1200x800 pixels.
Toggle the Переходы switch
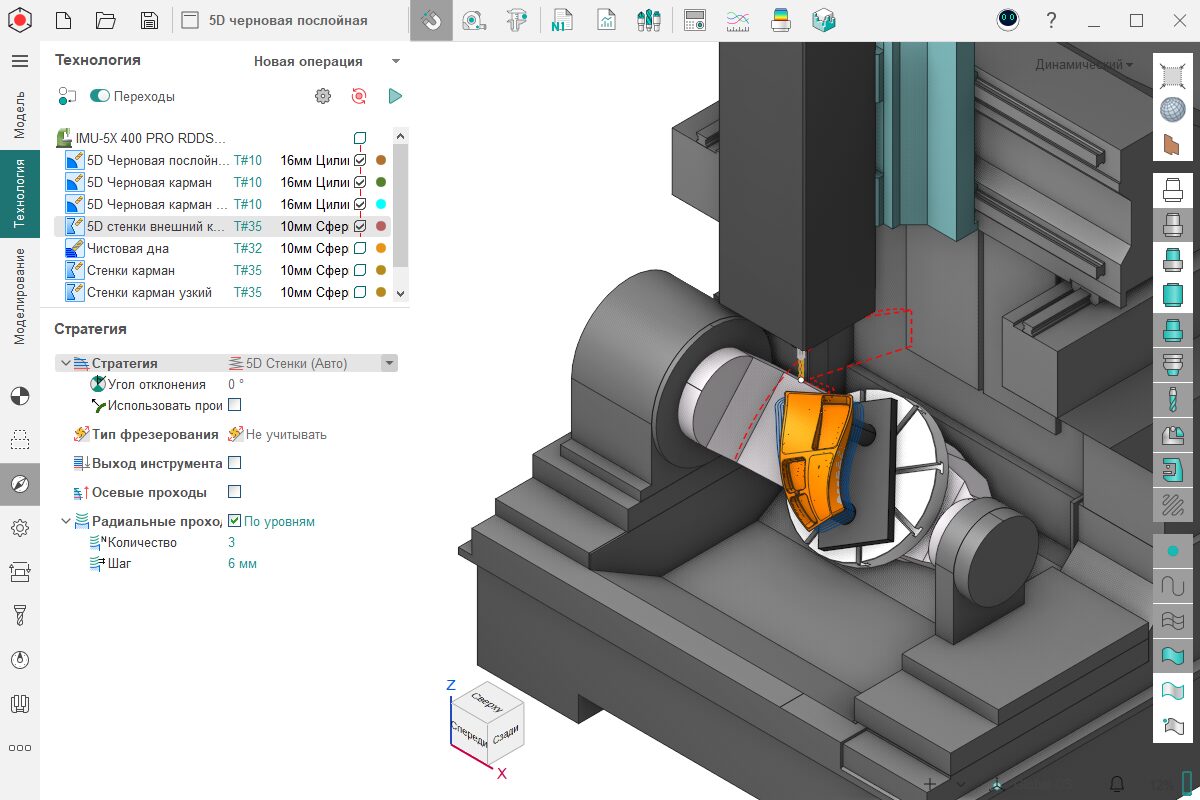point(100,96)
